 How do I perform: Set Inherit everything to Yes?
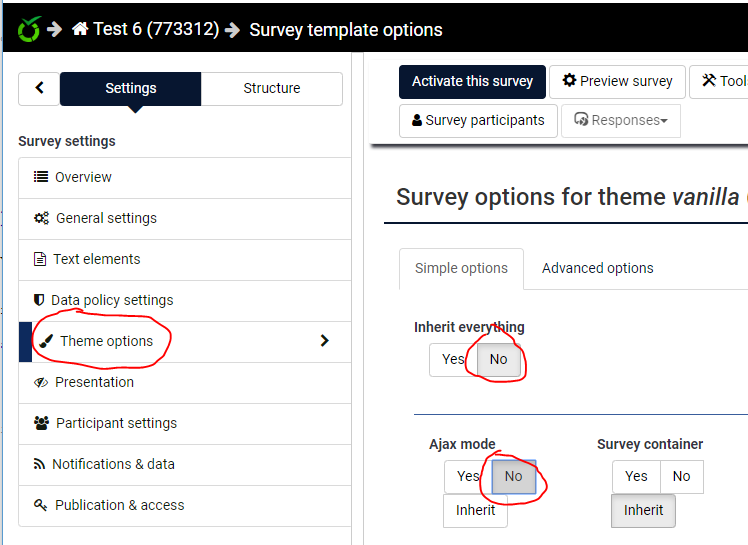coord(453,359)
